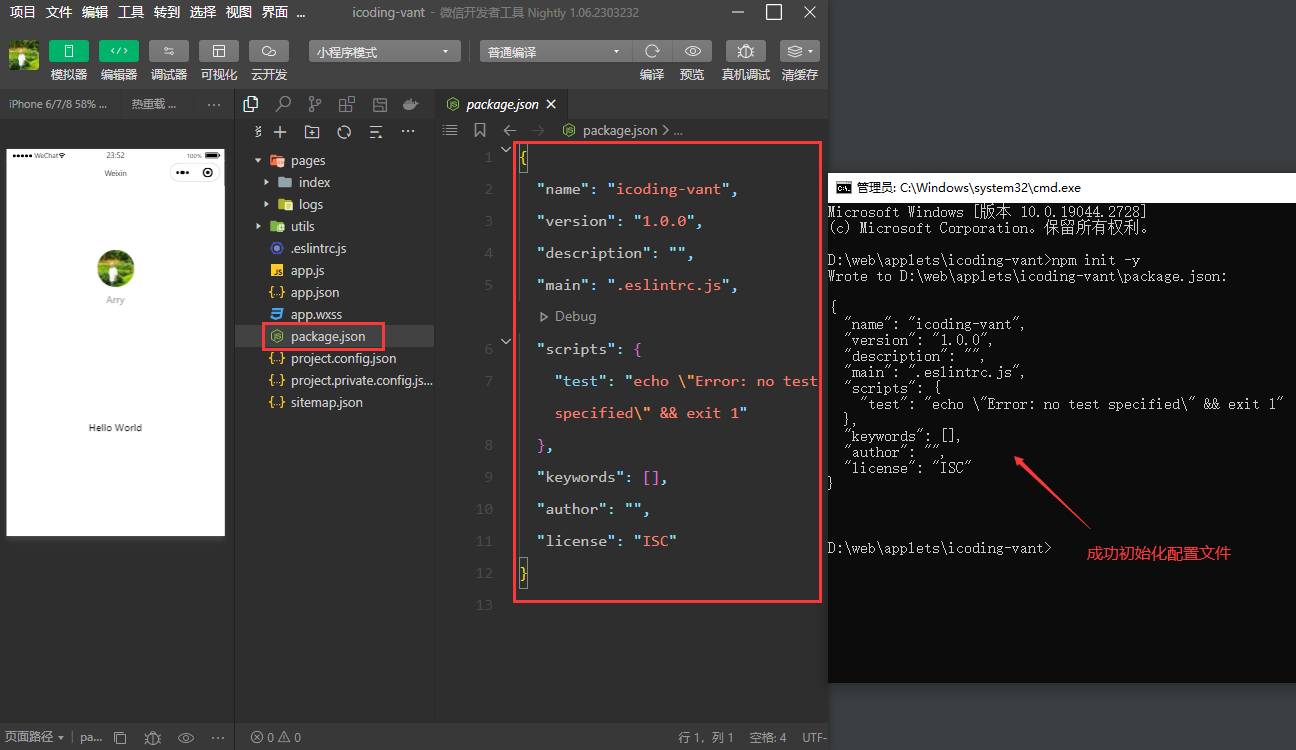Click the 行 1, 列 1 cursor position
The height and width of the screenshot is (750, 1296).
pos(706,737)
